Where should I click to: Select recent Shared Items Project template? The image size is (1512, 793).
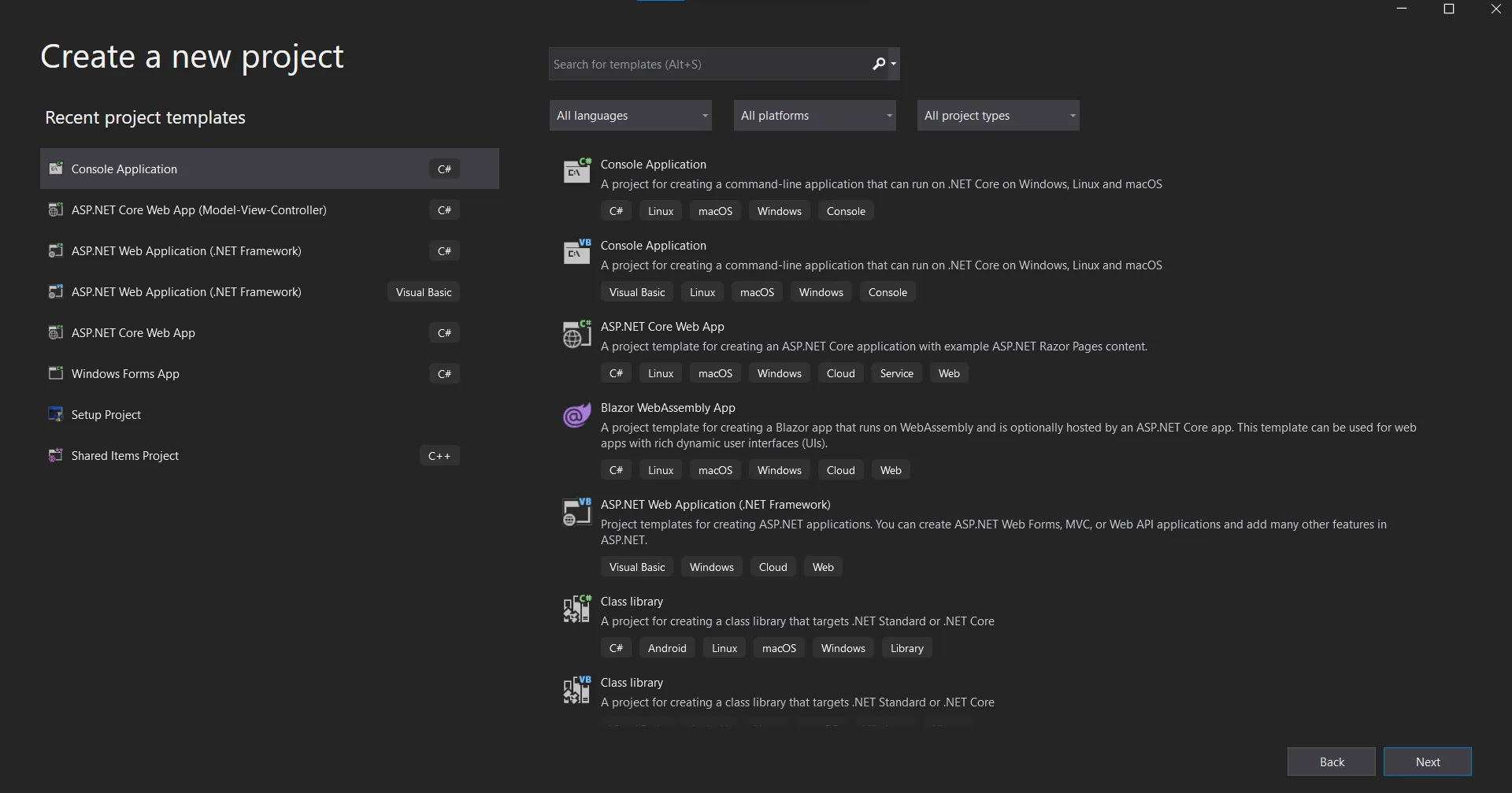pos(269,455)
